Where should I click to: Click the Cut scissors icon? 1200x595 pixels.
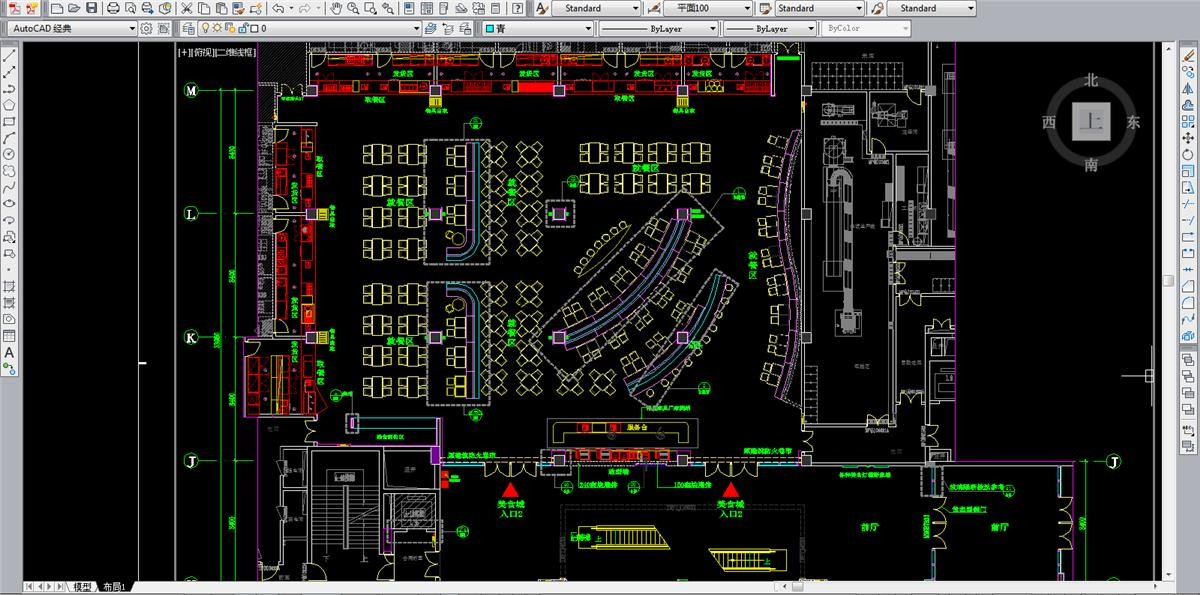187,8
